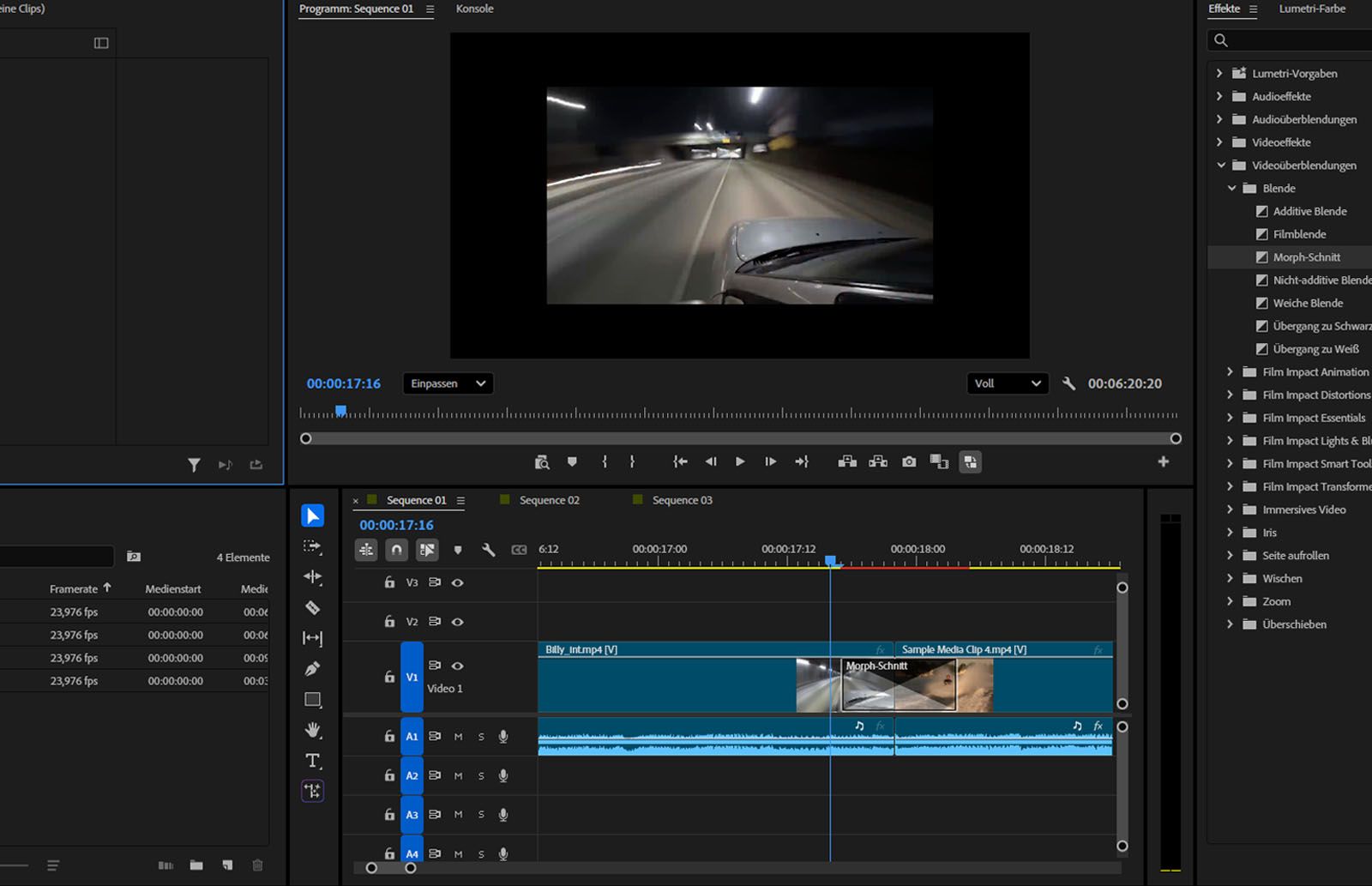1372x886 pixels.
Task: Open timeline display settings wrench
Action: [x=488, y=550]
